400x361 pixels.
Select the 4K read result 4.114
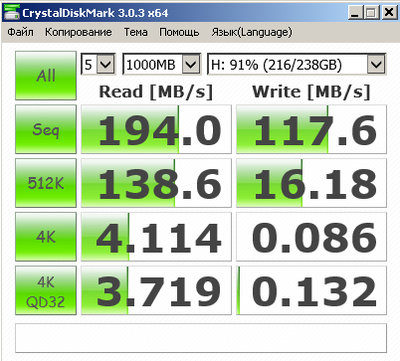[156, 237]
